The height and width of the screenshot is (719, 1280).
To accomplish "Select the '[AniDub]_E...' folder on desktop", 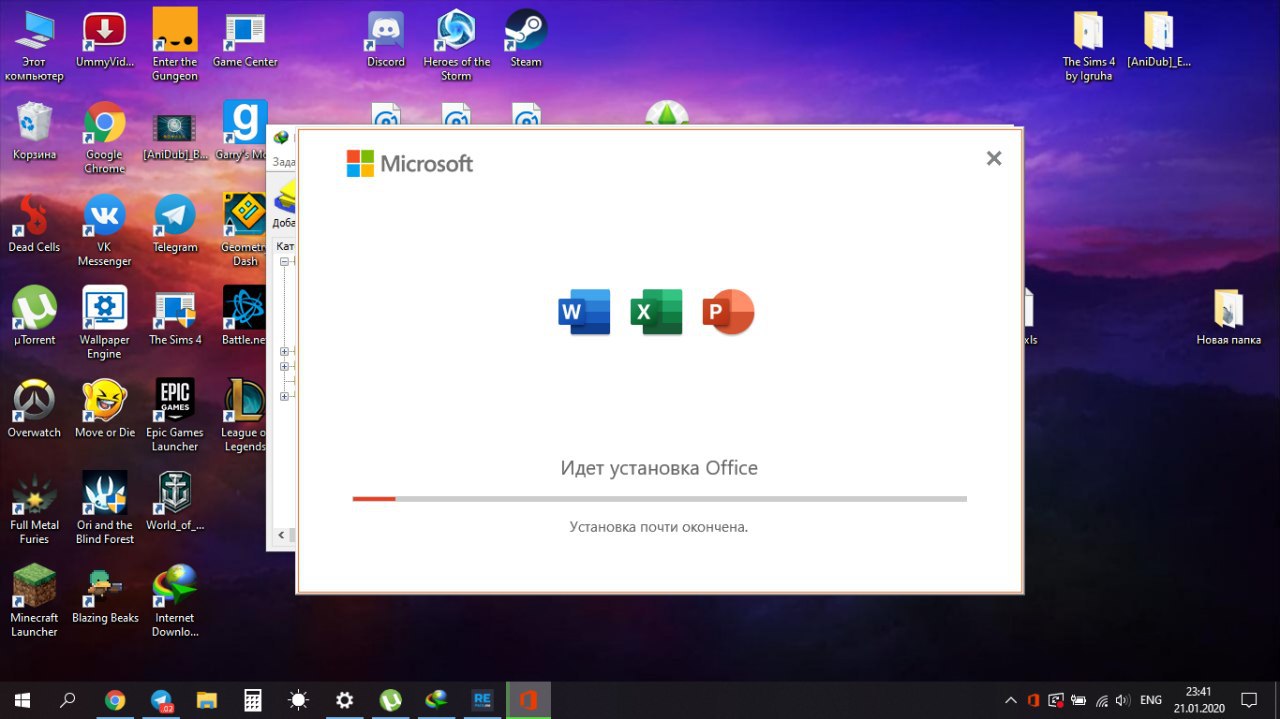I will [1158, 40].
